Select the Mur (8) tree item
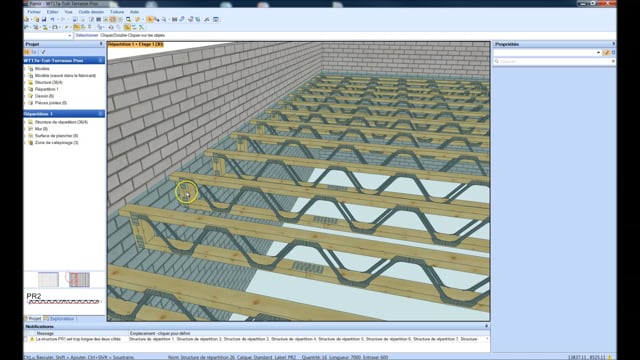640x360 pixels. pyautogui.click(x=41, y=129)
